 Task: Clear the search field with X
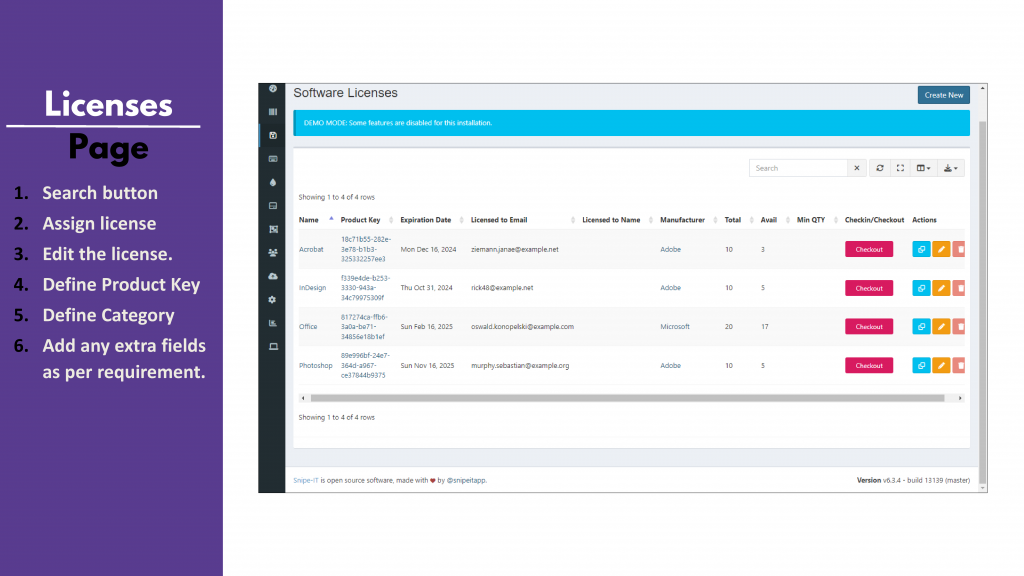(x=856, y=168)
